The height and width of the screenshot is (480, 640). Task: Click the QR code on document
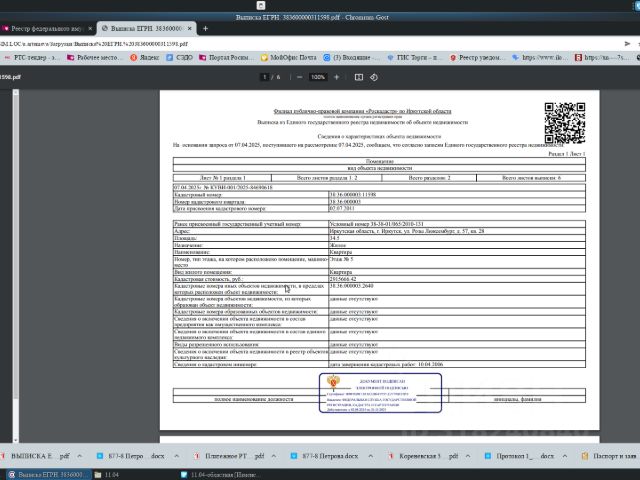[564, 123]
